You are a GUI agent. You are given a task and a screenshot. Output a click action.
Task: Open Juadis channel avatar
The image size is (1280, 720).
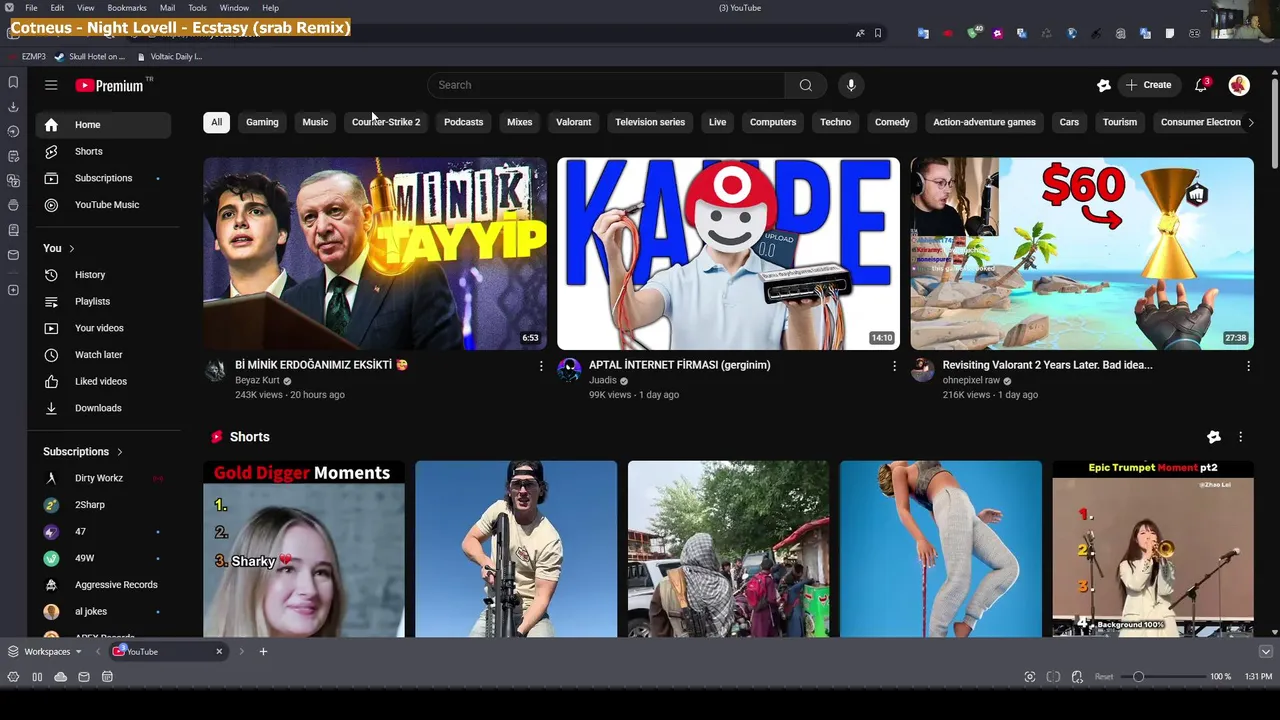pos(569,370)
